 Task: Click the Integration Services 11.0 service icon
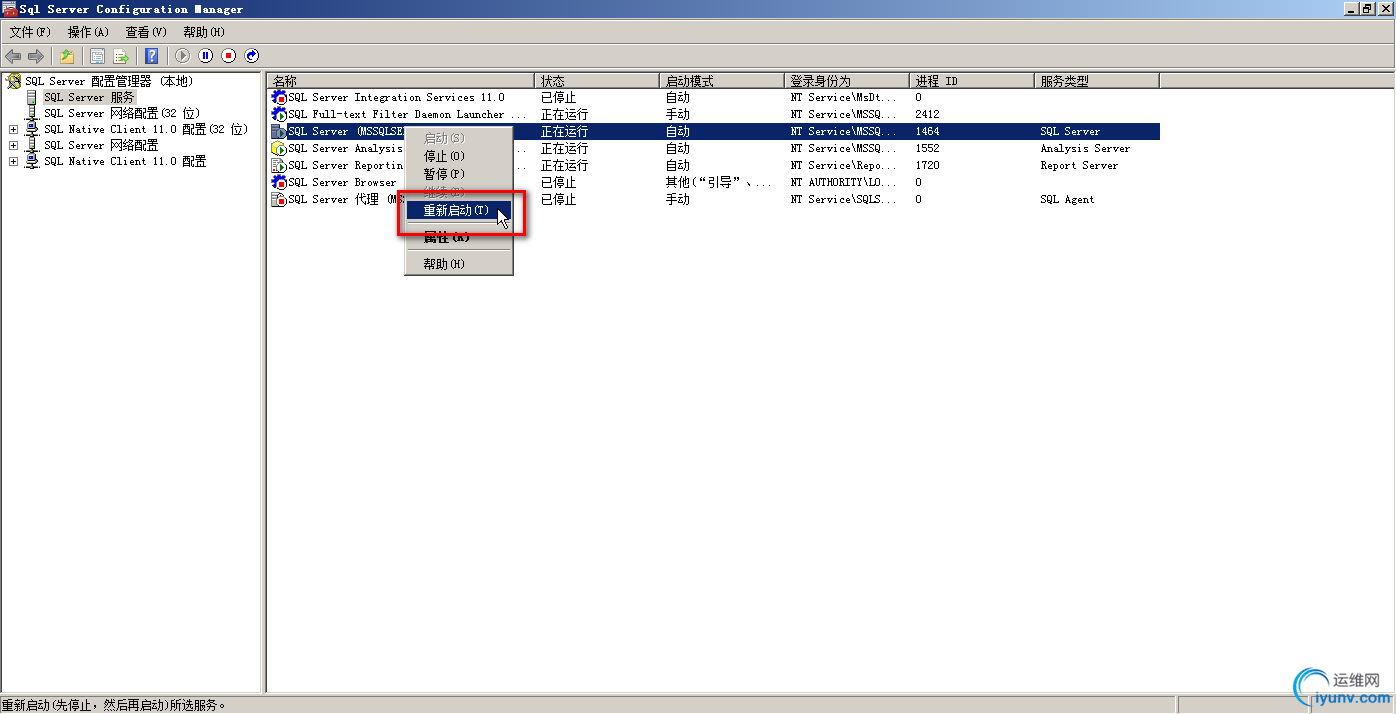coord(279,98)
